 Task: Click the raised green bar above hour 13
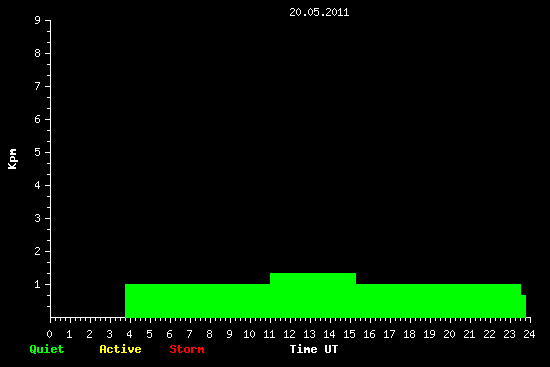tap(313, 278)
